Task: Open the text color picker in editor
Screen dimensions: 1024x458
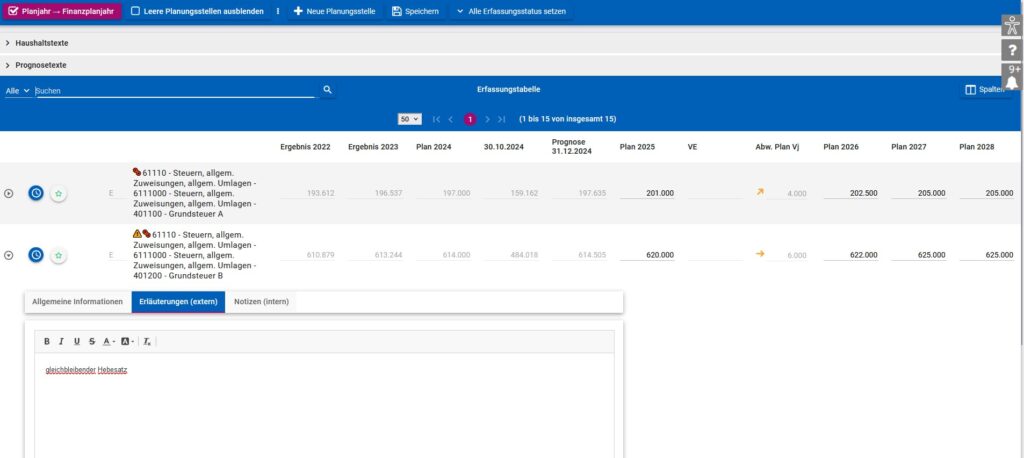Action: pos(109,342)
